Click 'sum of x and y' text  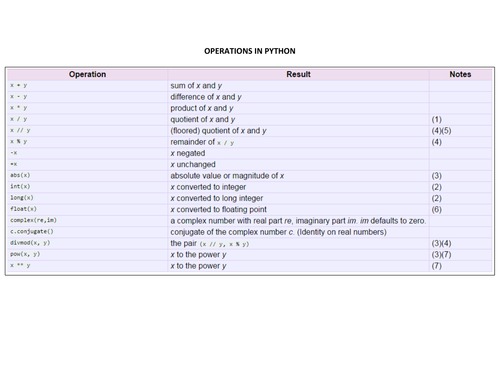click(x=196, y=86)
